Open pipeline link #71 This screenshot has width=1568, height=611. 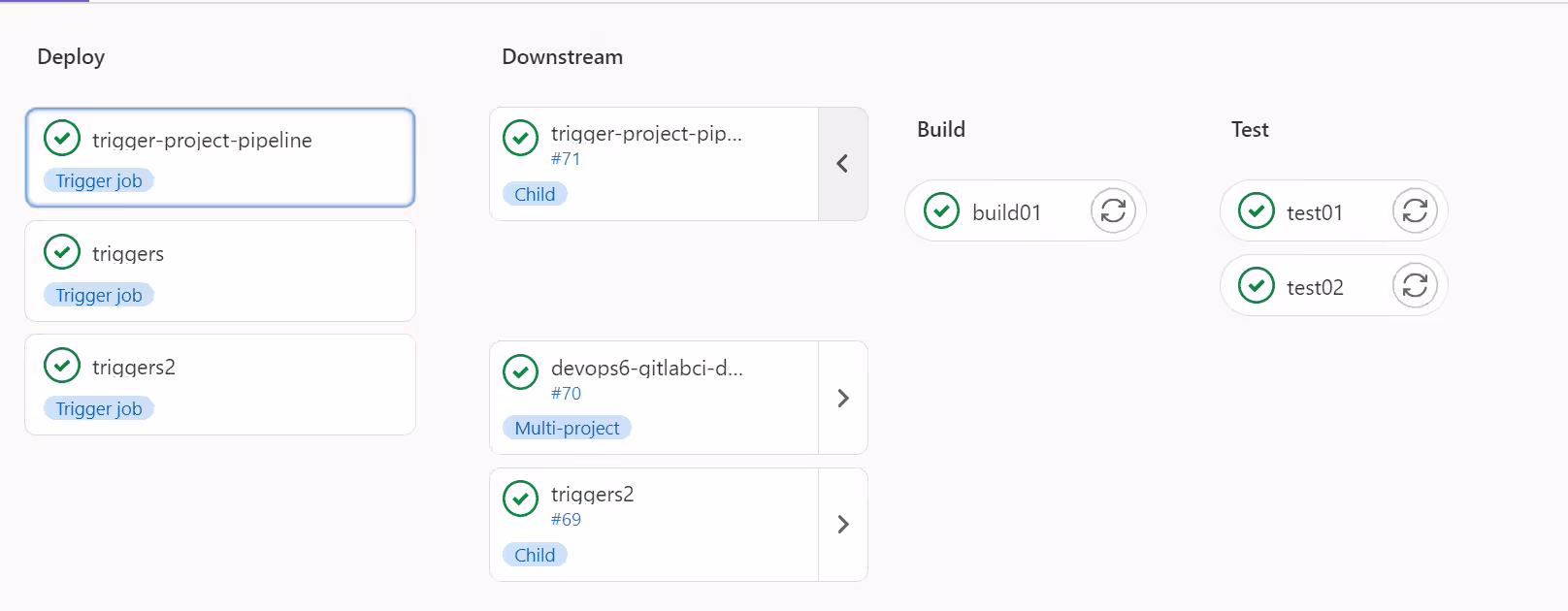pyautogui.click(x=566, y=158)
